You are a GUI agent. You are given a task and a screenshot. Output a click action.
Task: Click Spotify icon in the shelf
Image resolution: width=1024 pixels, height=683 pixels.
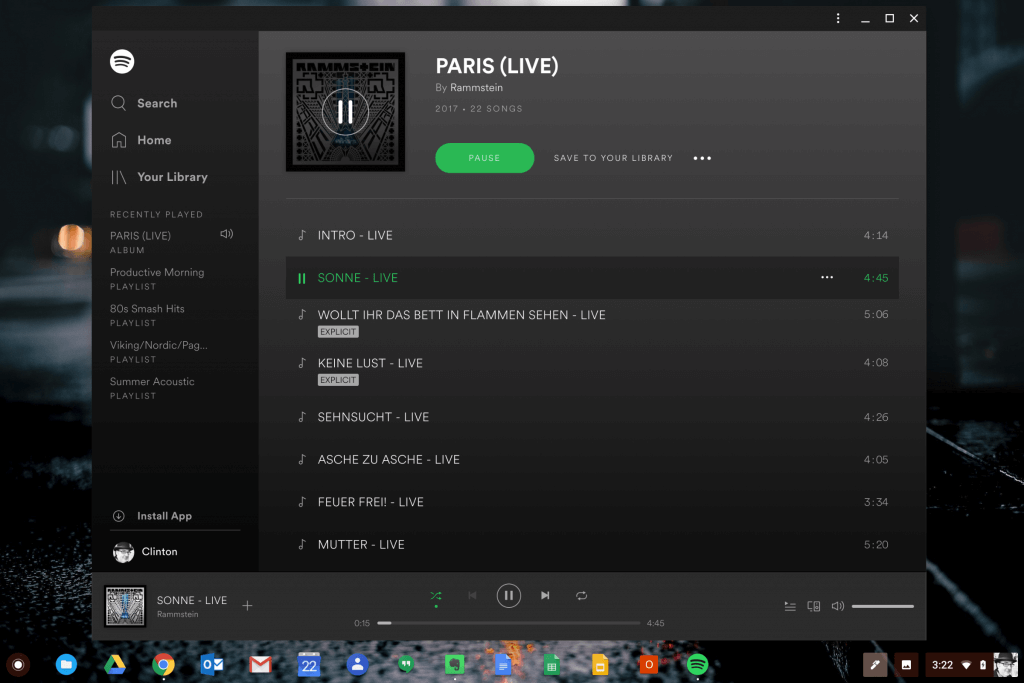[x=697, y=665]
